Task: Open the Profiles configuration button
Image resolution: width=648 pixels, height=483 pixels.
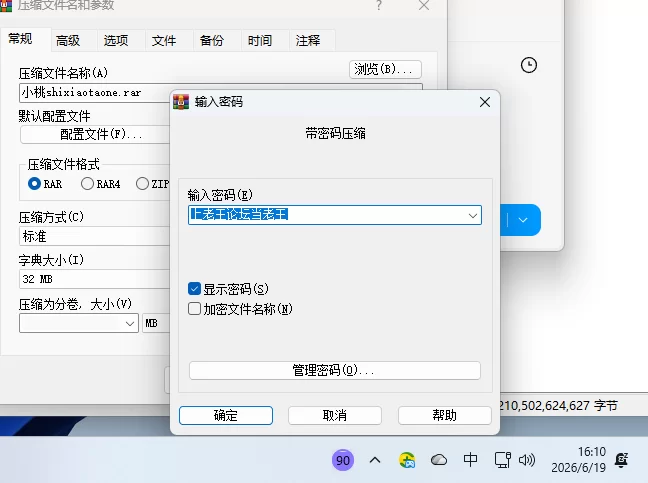Action: click(x=95, y=134)
